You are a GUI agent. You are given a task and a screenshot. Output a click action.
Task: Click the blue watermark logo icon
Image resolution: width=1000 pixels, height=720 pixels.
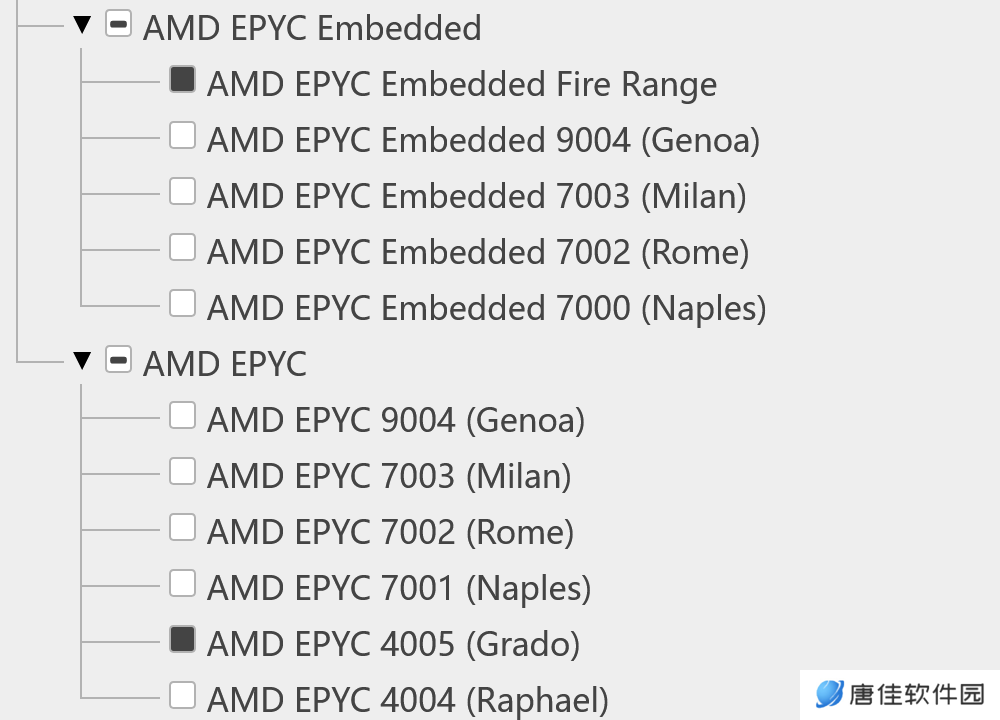coord(829,694)
